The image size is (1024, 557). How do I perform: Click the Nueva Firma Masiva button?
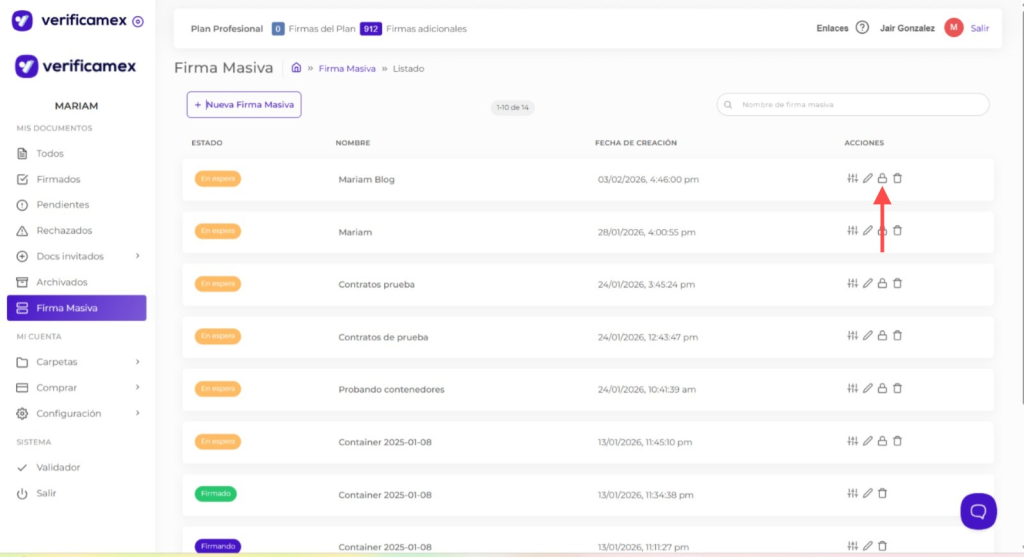(244, 104)
